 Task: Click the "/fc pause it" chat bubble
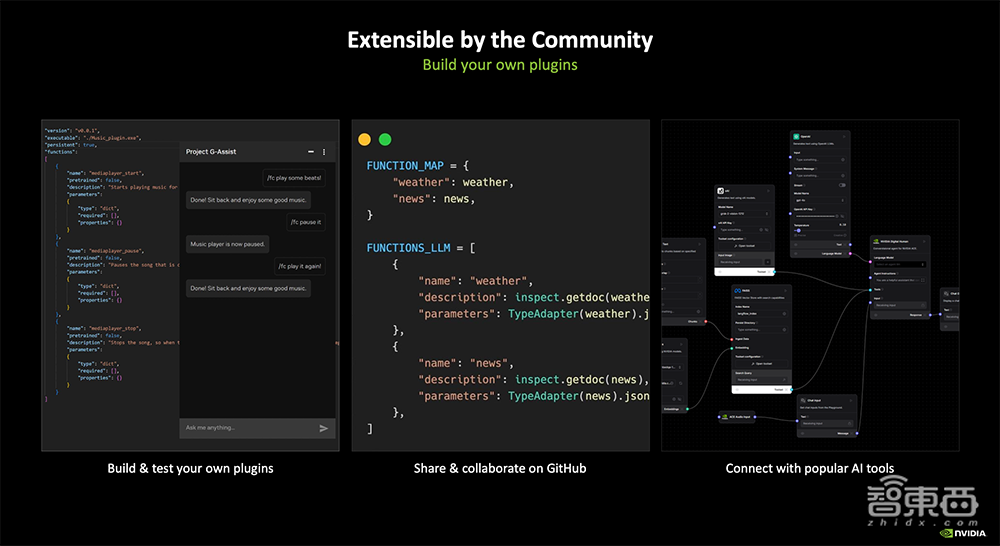pyautogui.click(x=305, y=222)
